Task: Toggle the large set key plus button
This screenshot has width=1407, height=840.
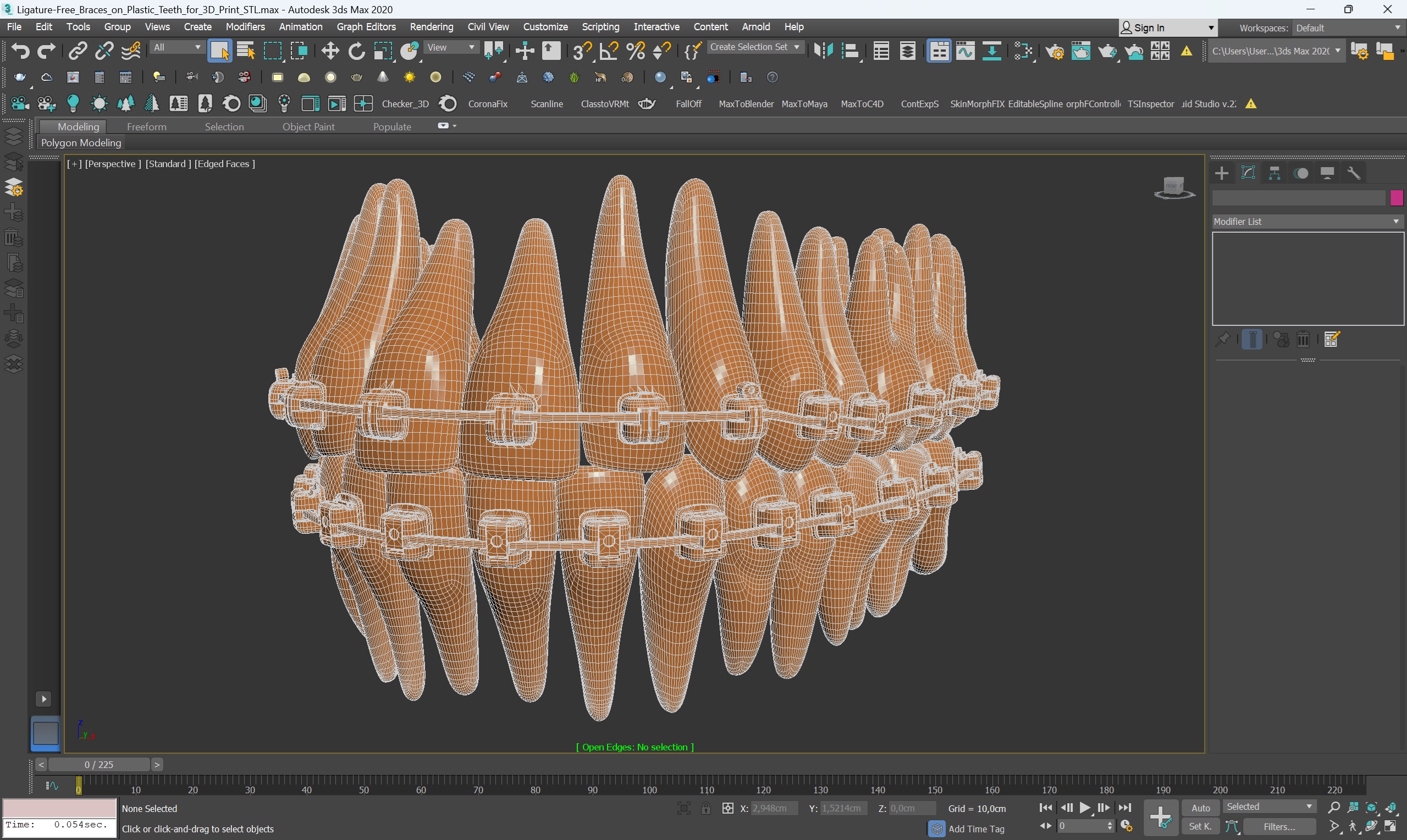Action: tap(1161, 817)
